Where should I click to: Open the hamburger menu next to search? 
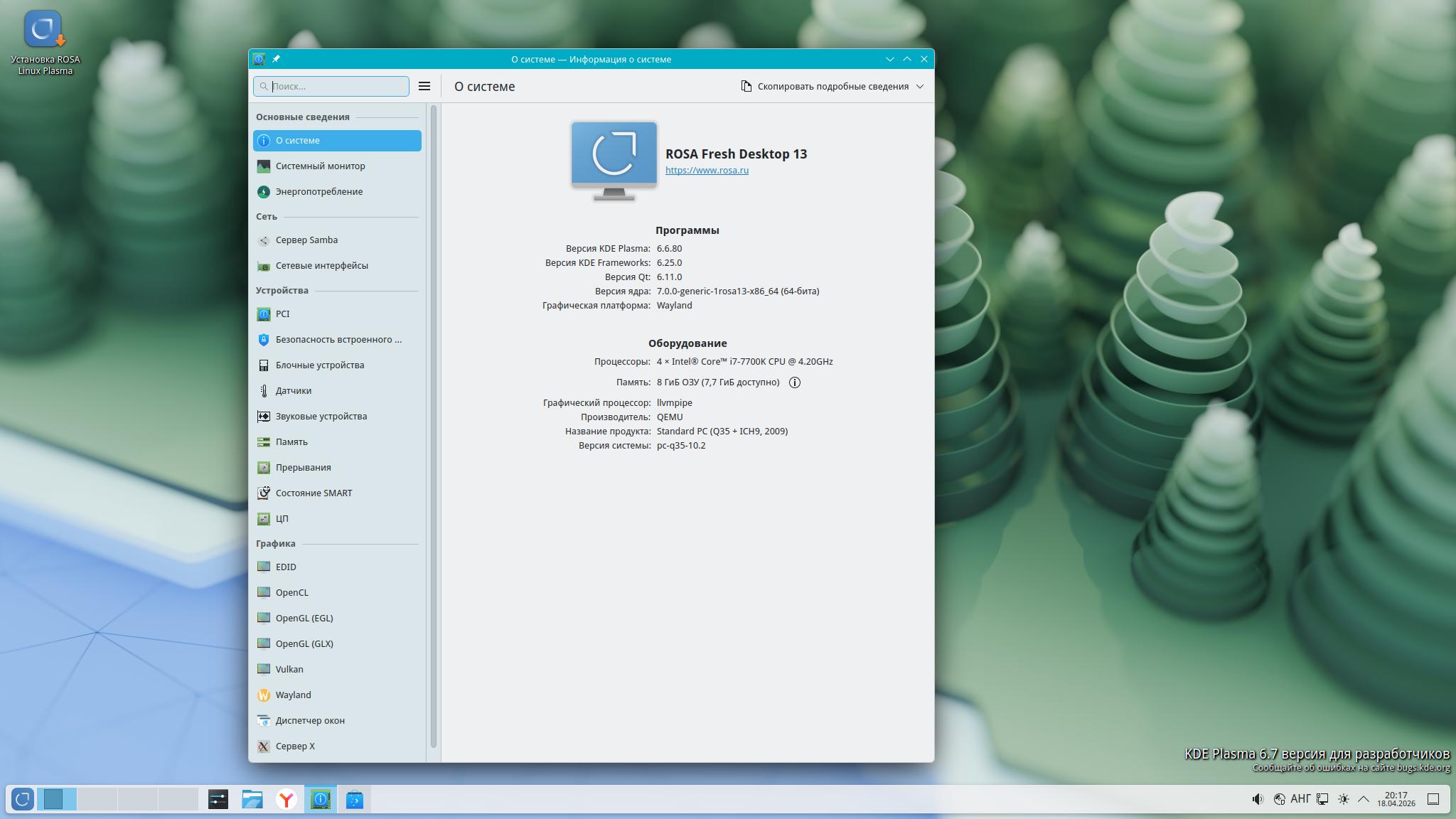(x=424, y=86)
